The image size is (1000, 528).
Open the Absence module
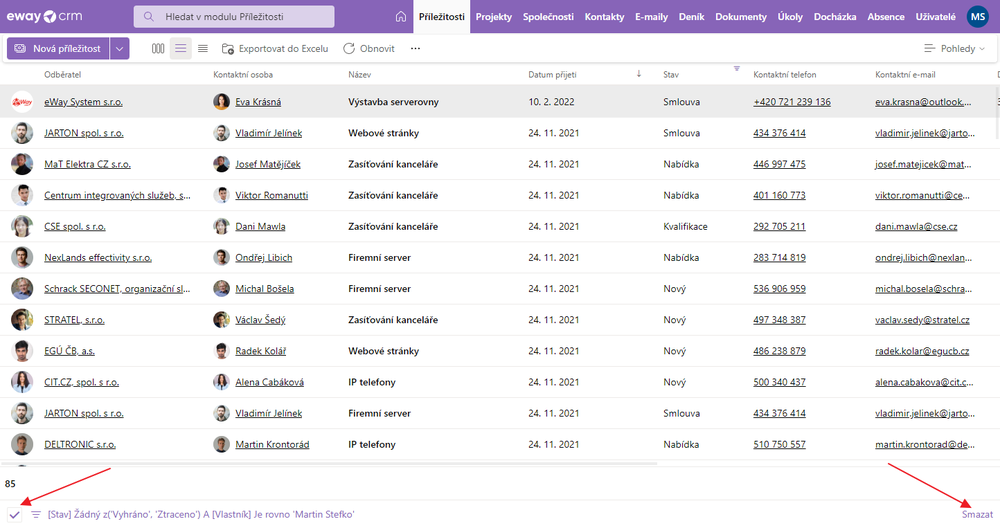pyautogui.click(x=885, y=17)
